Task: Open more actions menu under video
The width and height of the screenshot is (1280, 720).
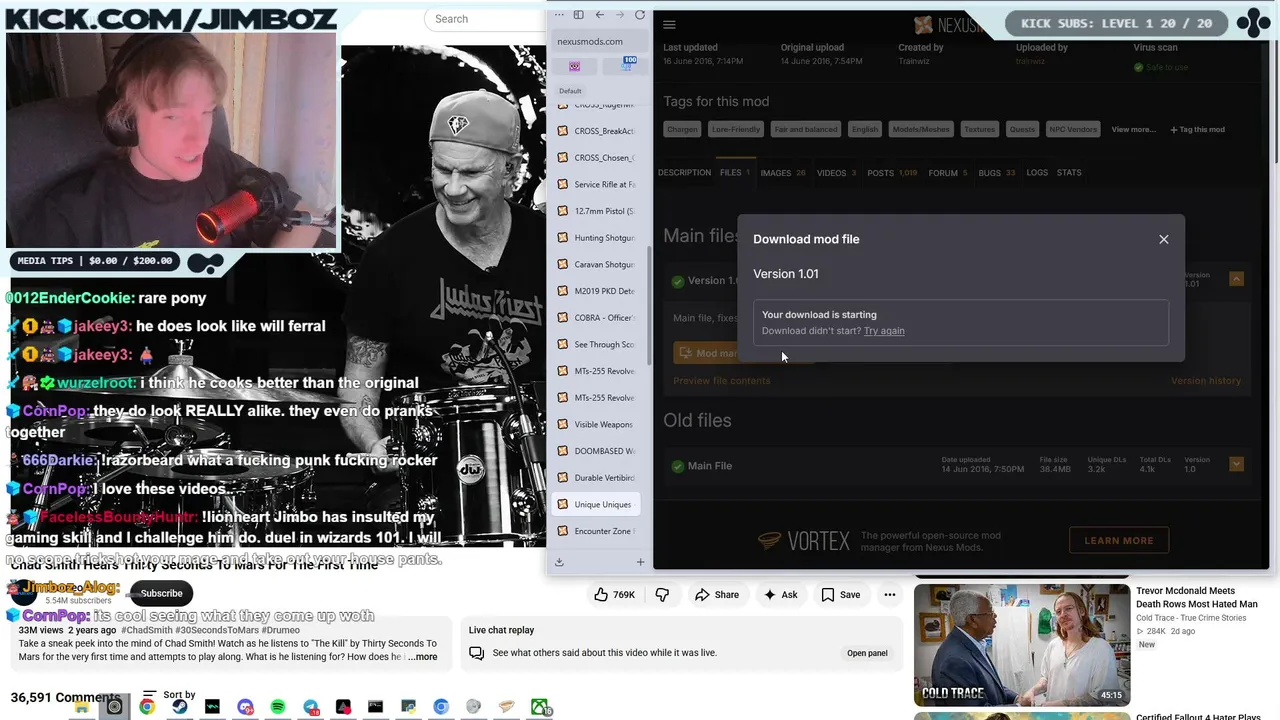Action: tap(889, 595)
